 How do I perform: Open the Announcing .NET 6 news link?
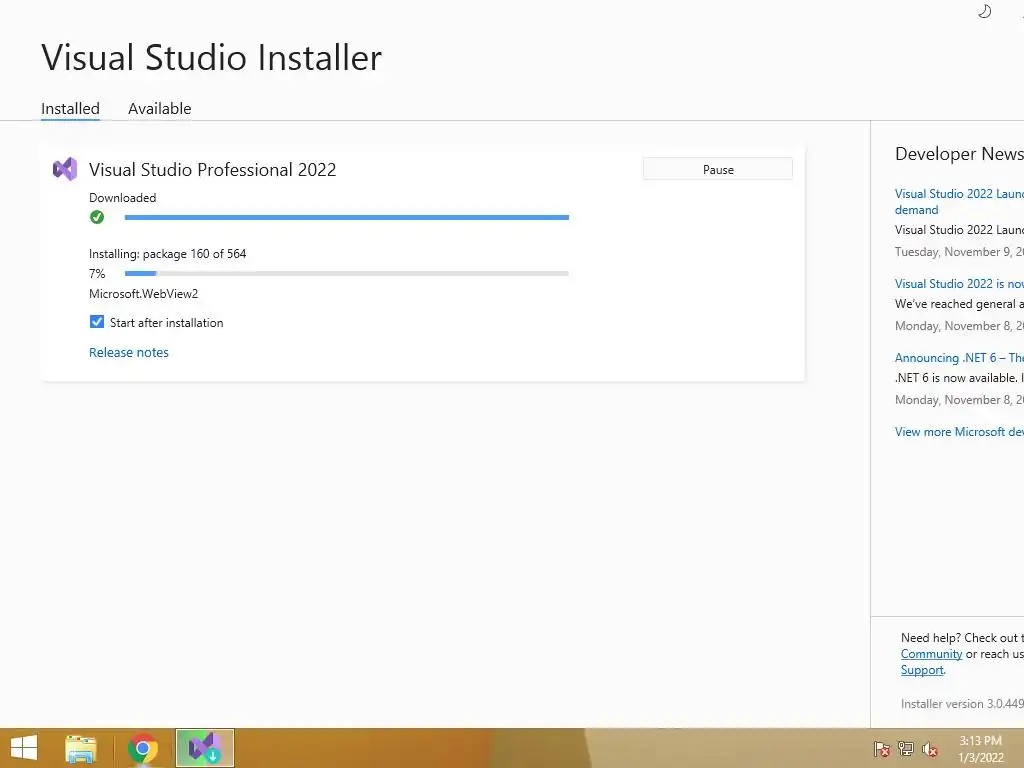click(959, 357)
